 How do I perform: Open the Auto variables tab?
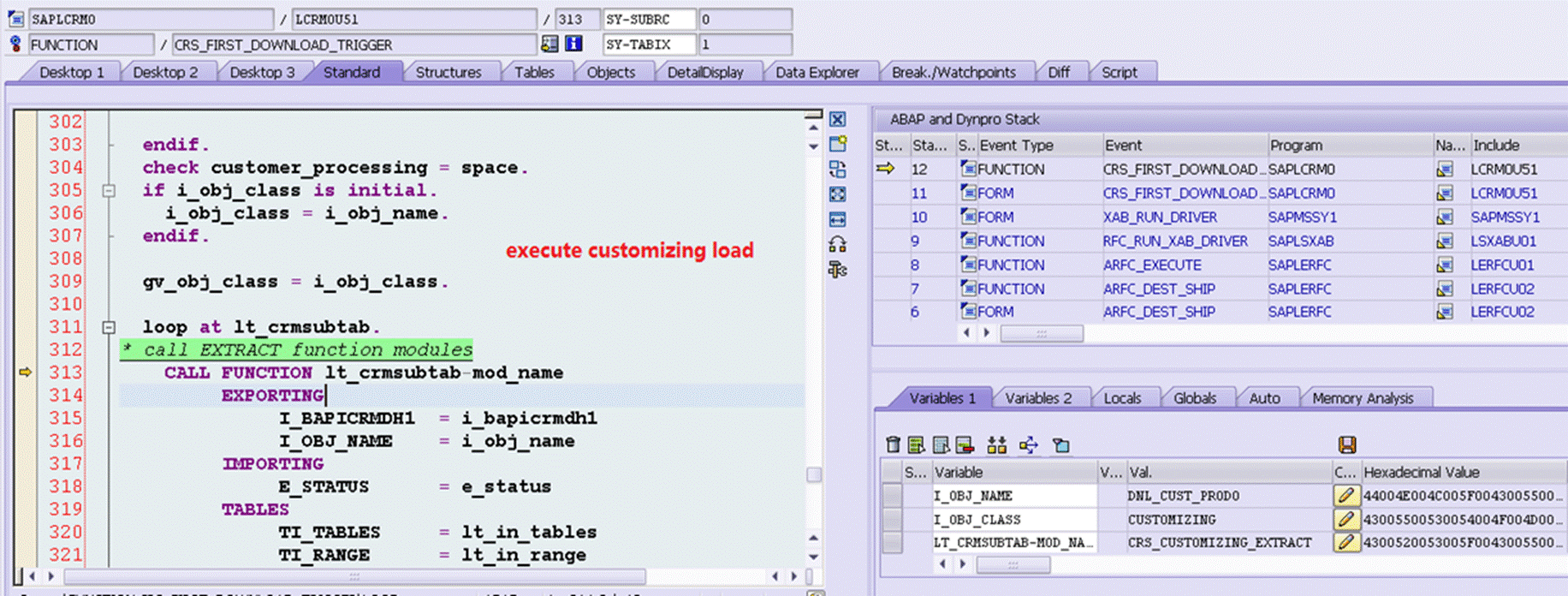click(x=1264, y=398)
